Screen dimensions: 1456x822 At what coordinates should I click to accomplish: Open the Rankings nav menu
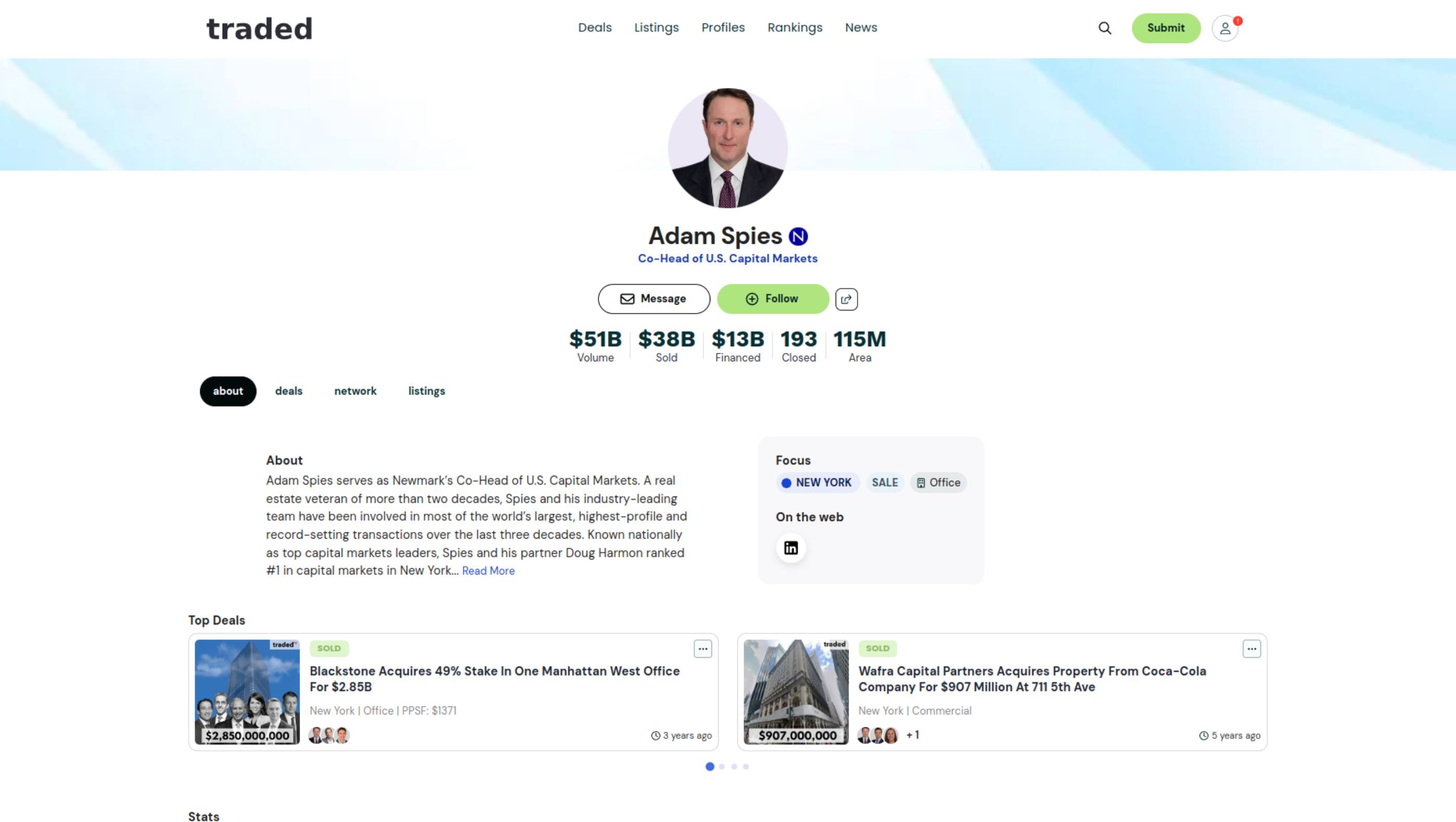(795, 28)
